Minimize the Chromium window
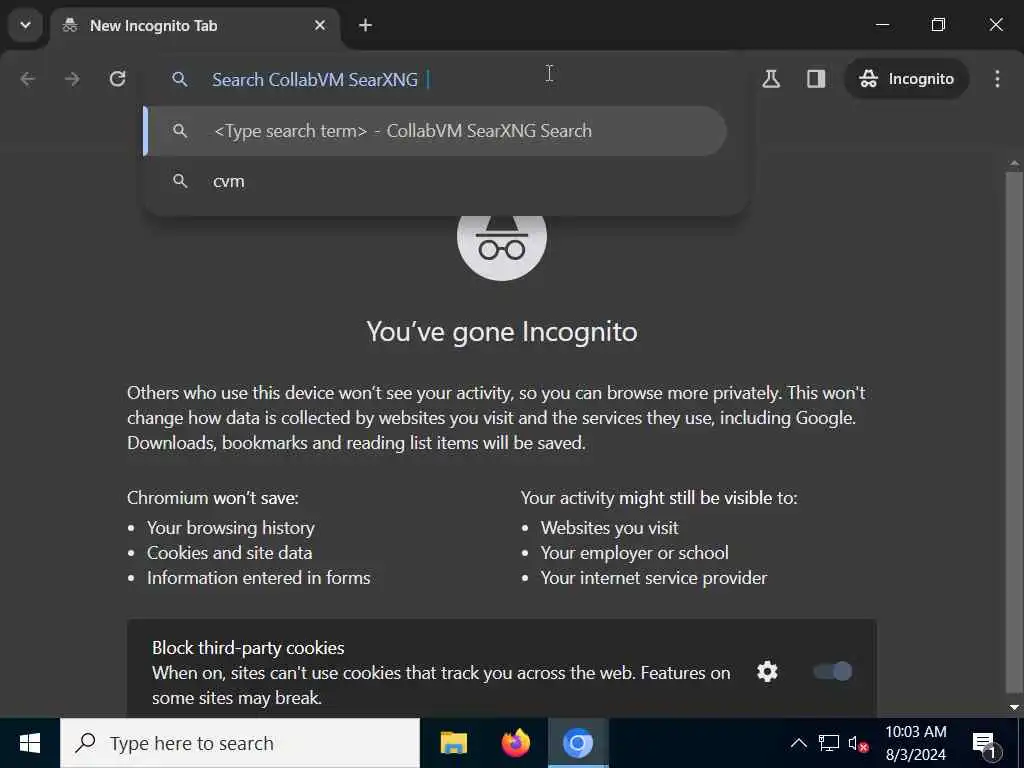 tap(882, 25)
